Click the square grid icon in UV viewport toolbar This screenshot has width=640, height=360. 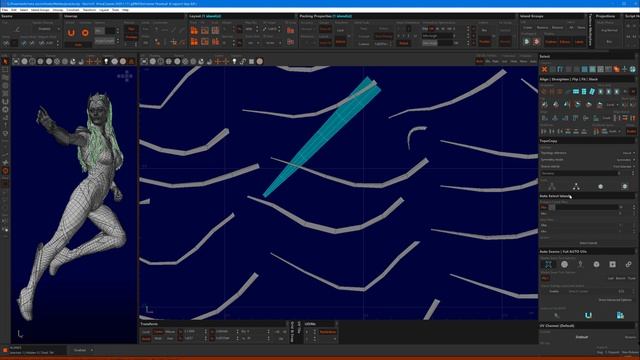coord(251,61)
